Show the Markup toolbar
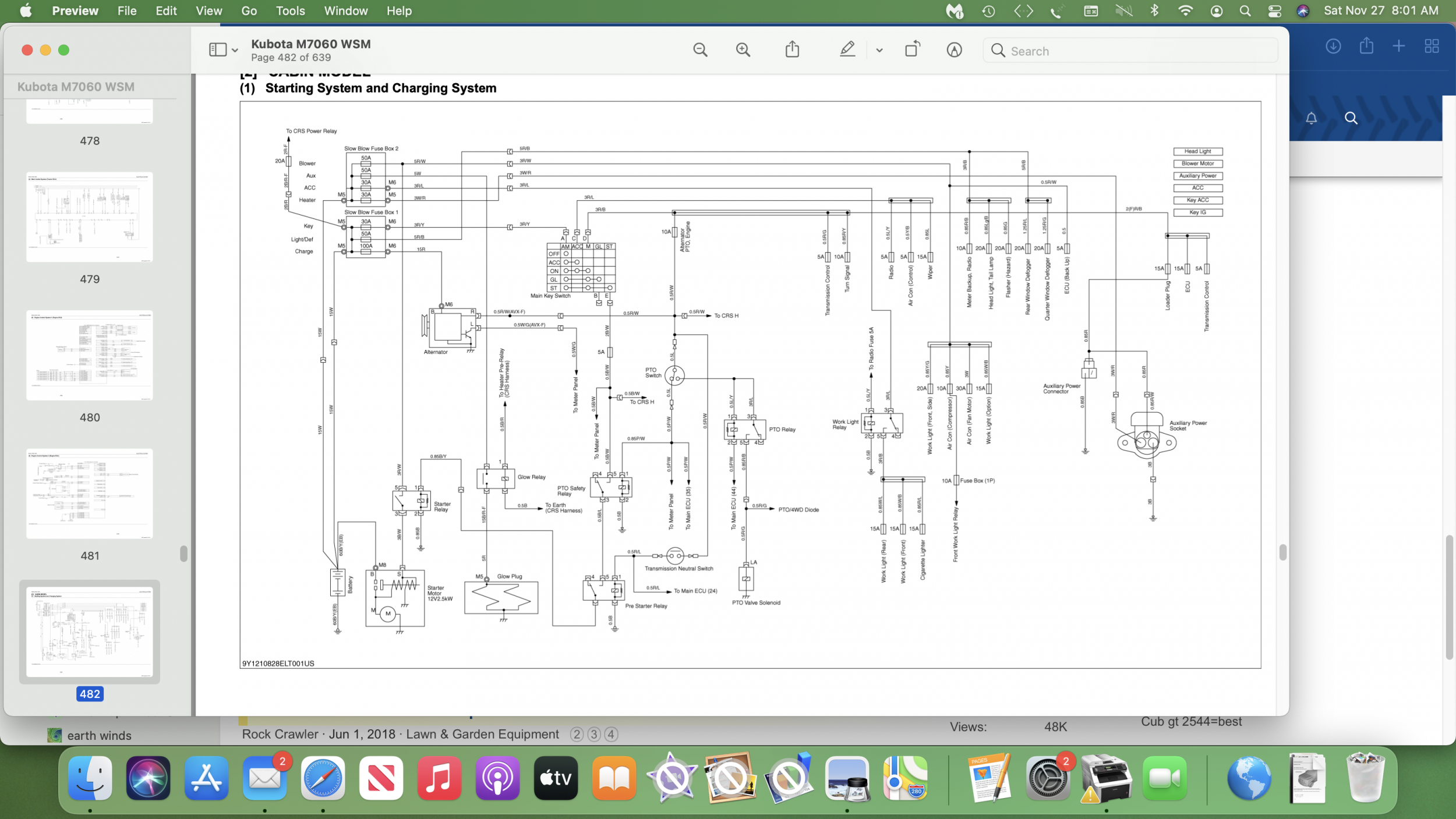 tap(954, 50)
